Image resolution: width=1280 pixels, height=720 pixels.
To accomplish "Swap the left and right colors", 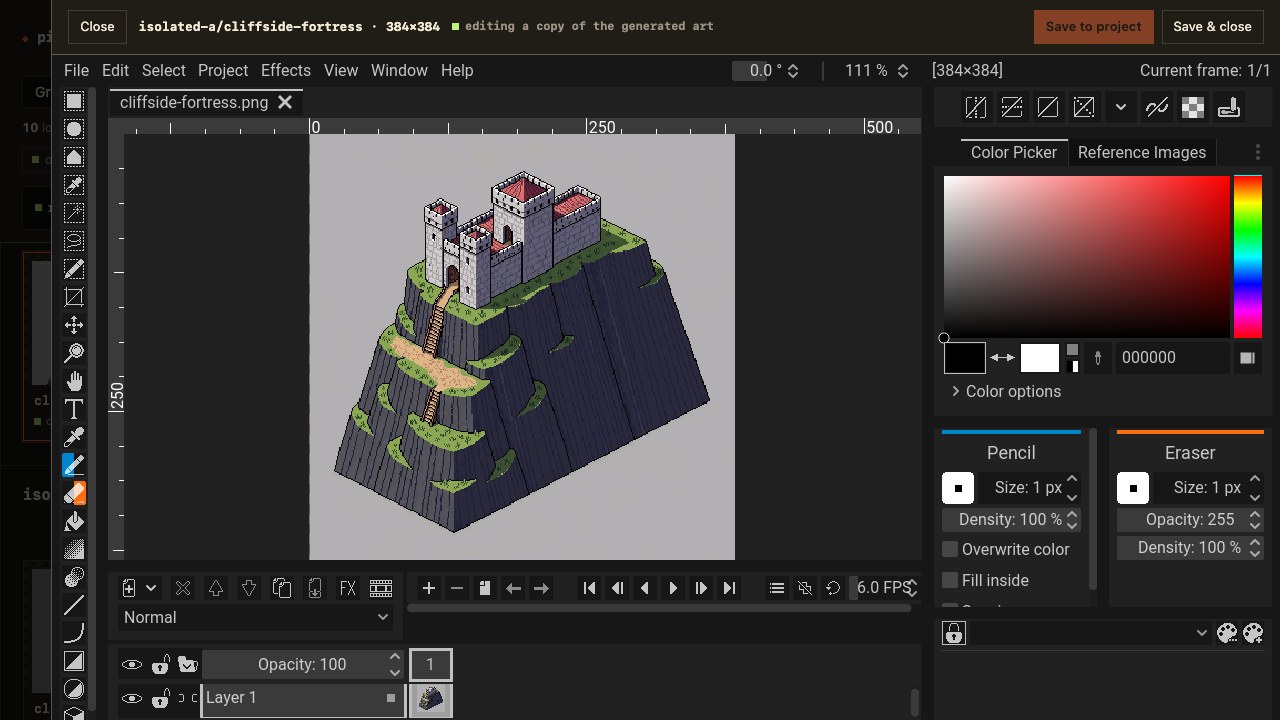I will (x=1002, y=357).
